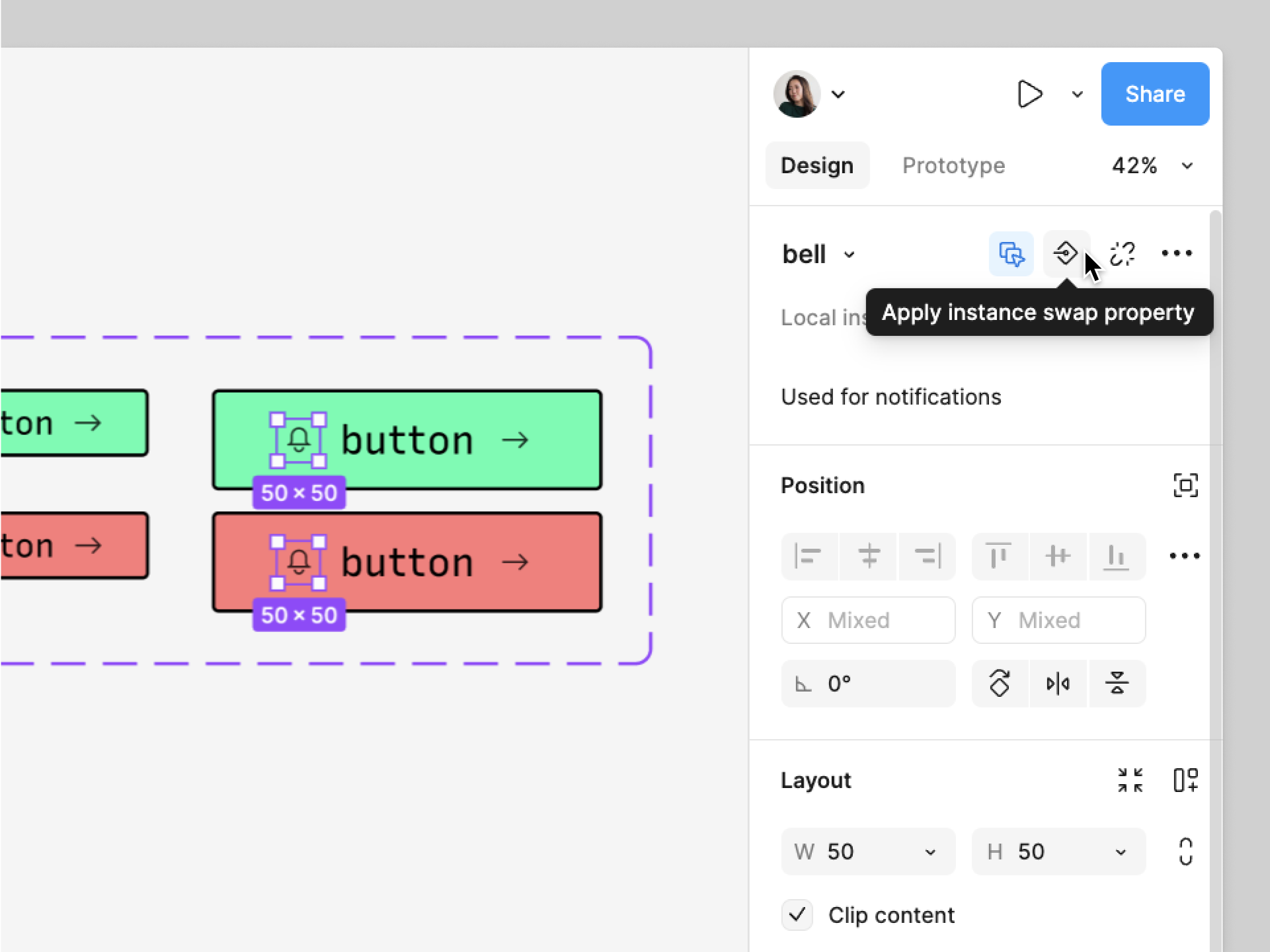Enable the Clip content checkbox
The width and height of the screenshot is (1270, 952).
coord(797,915)
